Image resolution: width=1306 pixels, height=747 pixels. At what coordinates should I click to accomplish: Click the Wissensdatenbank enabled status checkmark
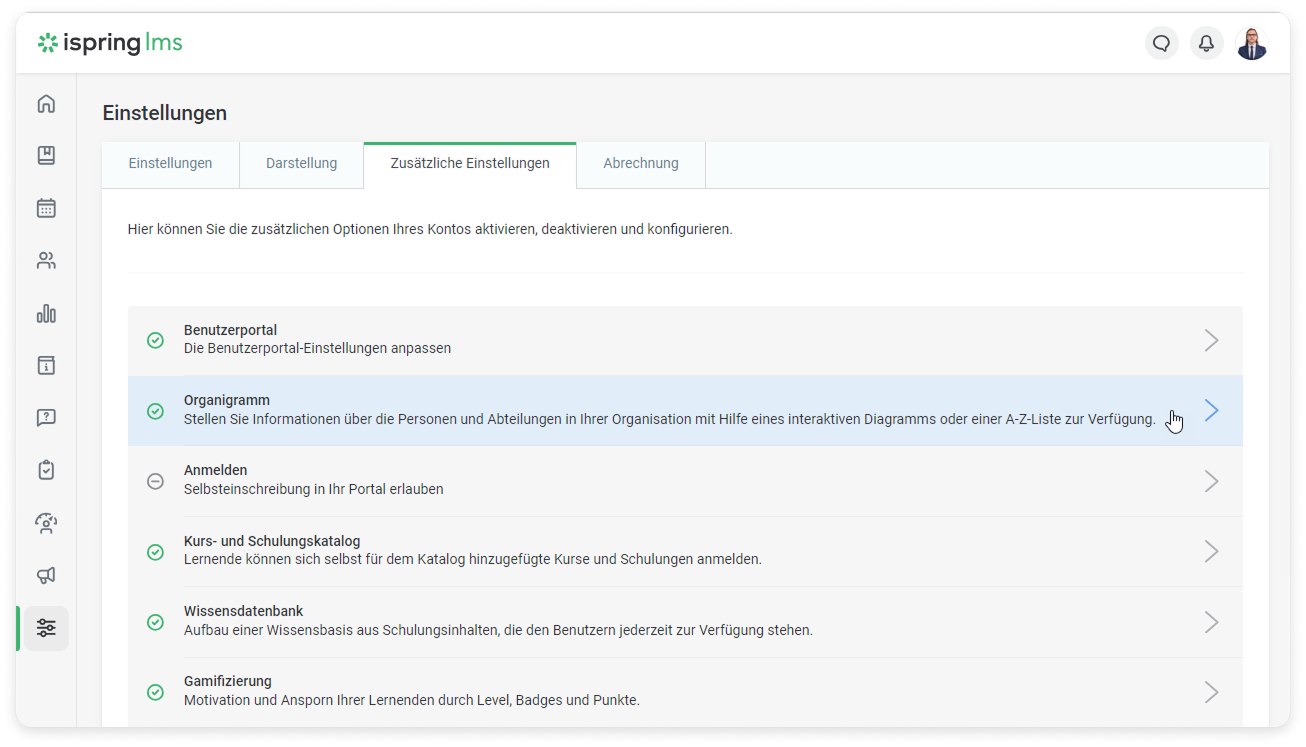pos(155,622)
